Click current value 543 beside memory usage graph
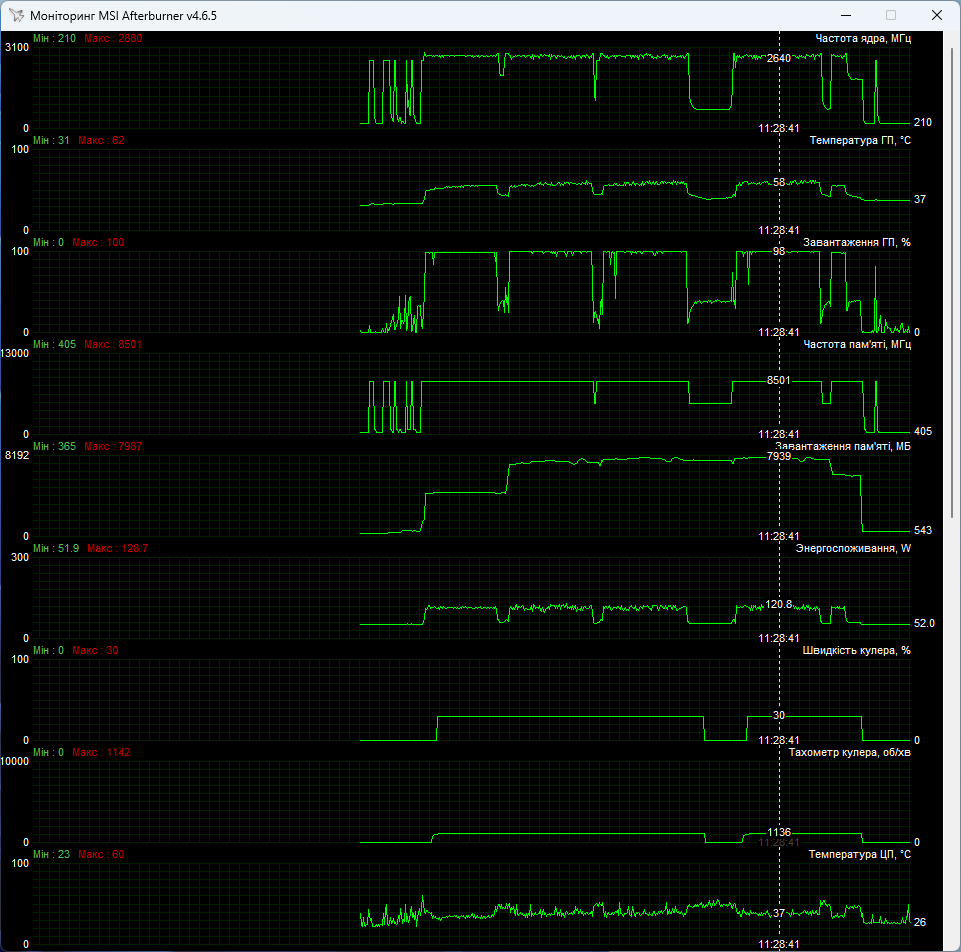Screen dimensions: 961x952 922,530
